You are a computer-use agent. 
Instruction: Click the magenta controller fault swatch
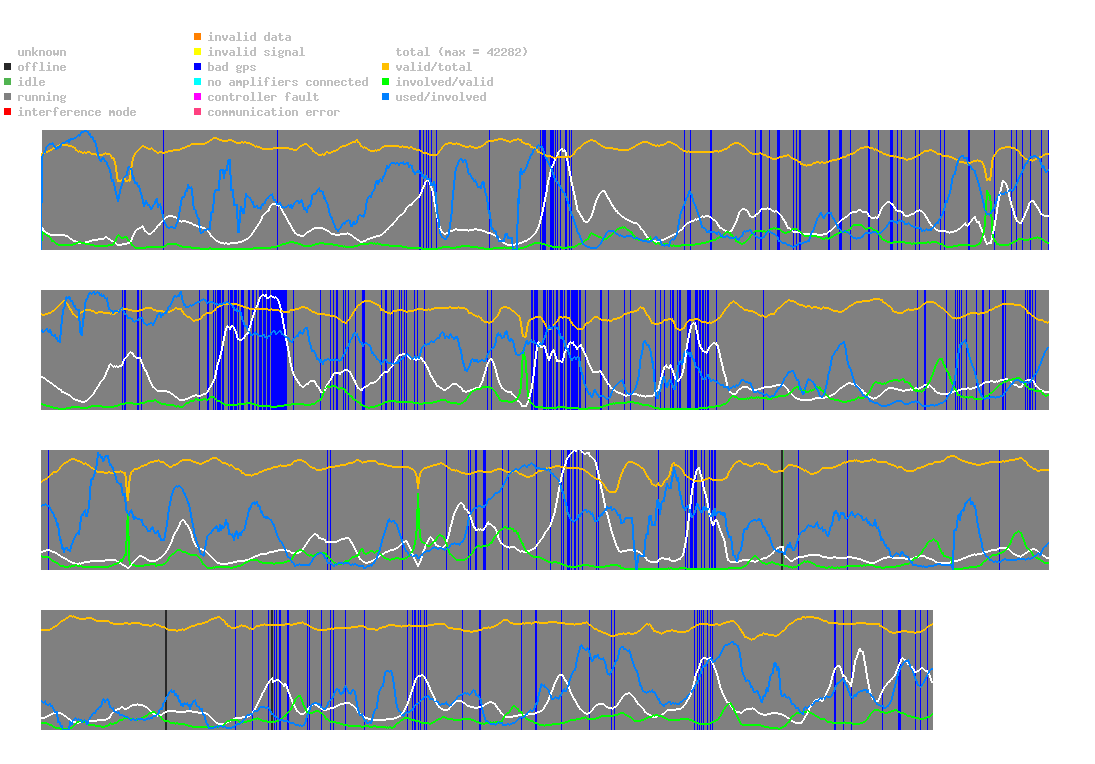point(198,97)
